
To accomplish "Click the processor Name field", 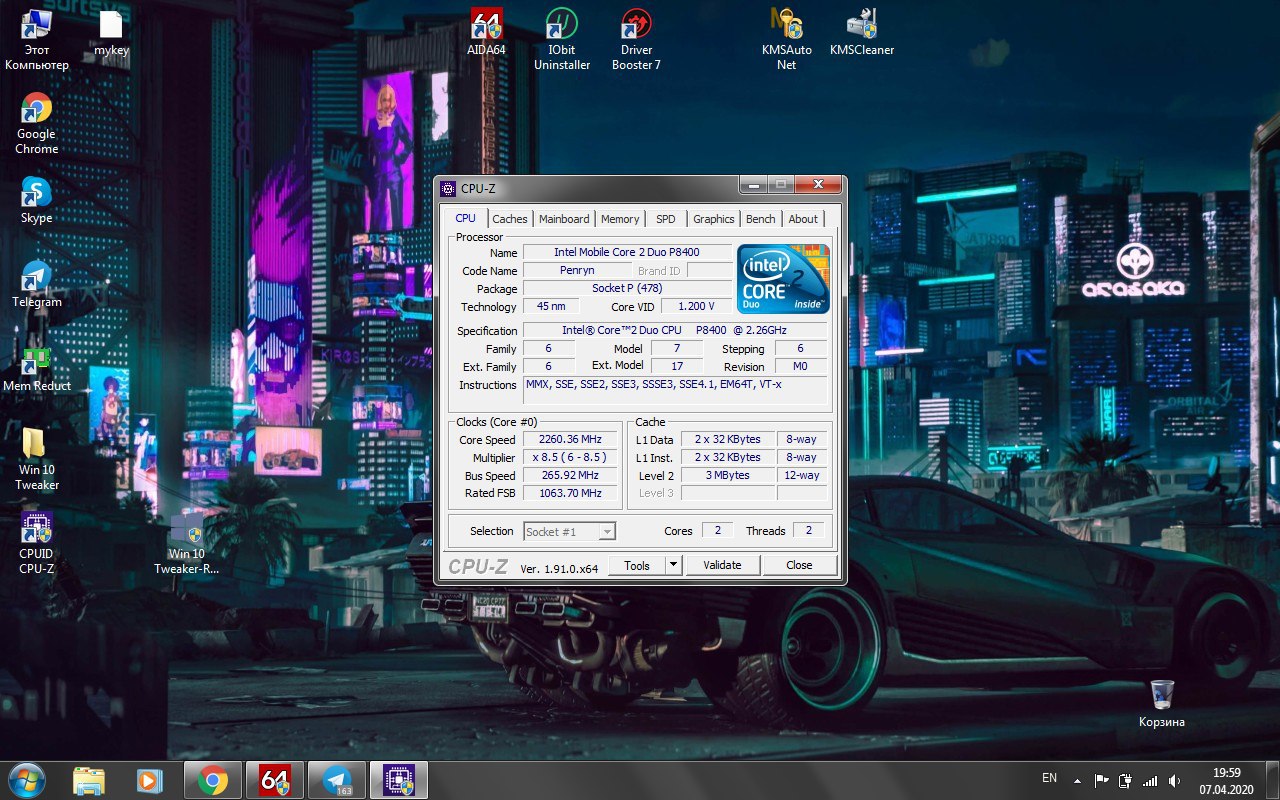I will tap(627, 252).
